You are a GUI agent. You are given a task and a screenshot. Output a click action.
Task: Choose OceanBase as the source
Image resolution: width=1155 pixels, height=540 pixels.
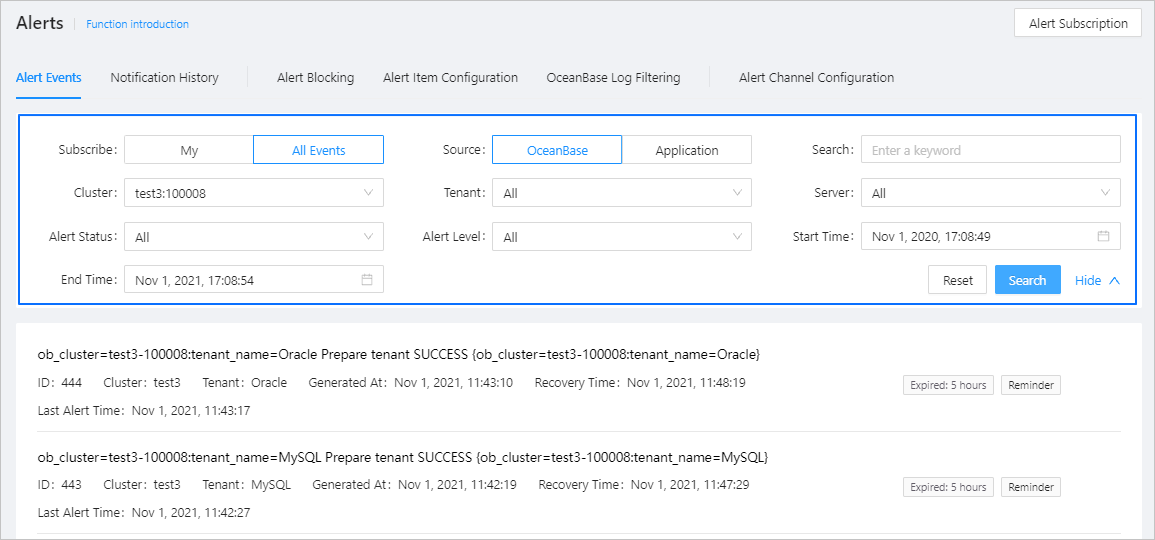[x=557, y=150]
